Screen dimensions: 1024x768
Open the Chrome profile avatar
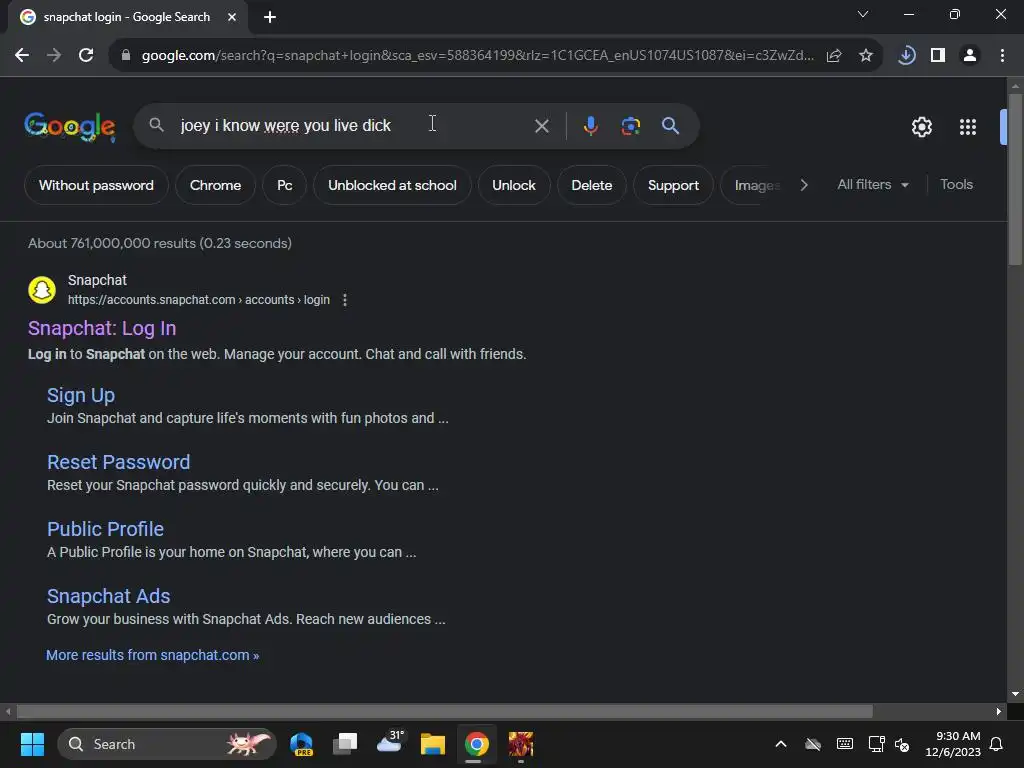click(970, 56)
